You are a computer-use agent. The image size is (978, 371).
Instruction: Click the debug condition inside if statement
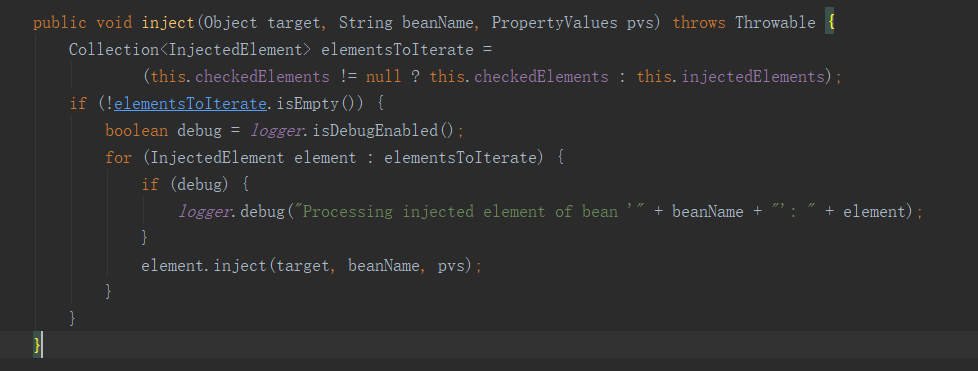click(x=200, y=185)
